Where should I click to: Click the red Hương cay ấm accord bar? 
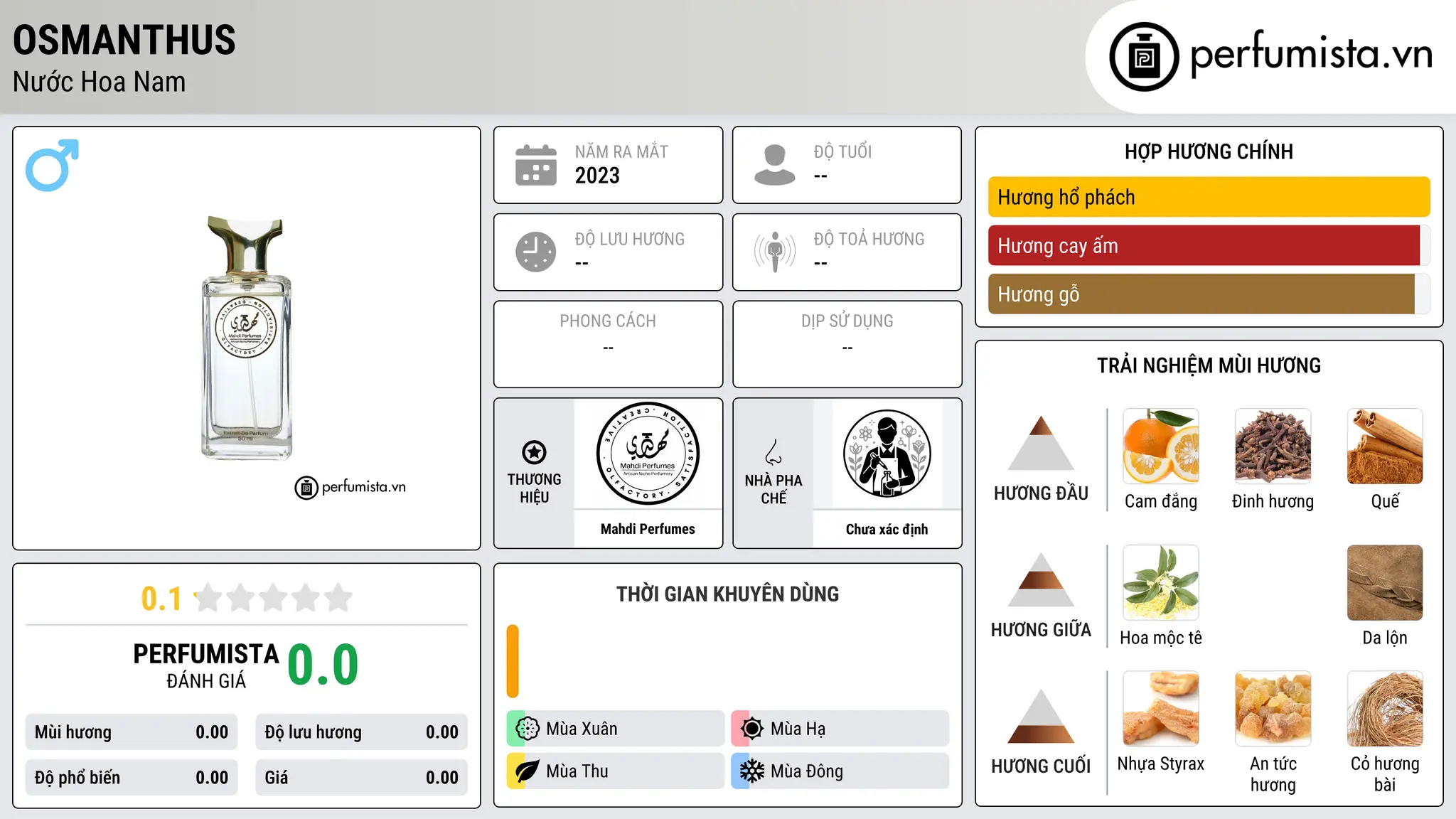[1204, 245]
